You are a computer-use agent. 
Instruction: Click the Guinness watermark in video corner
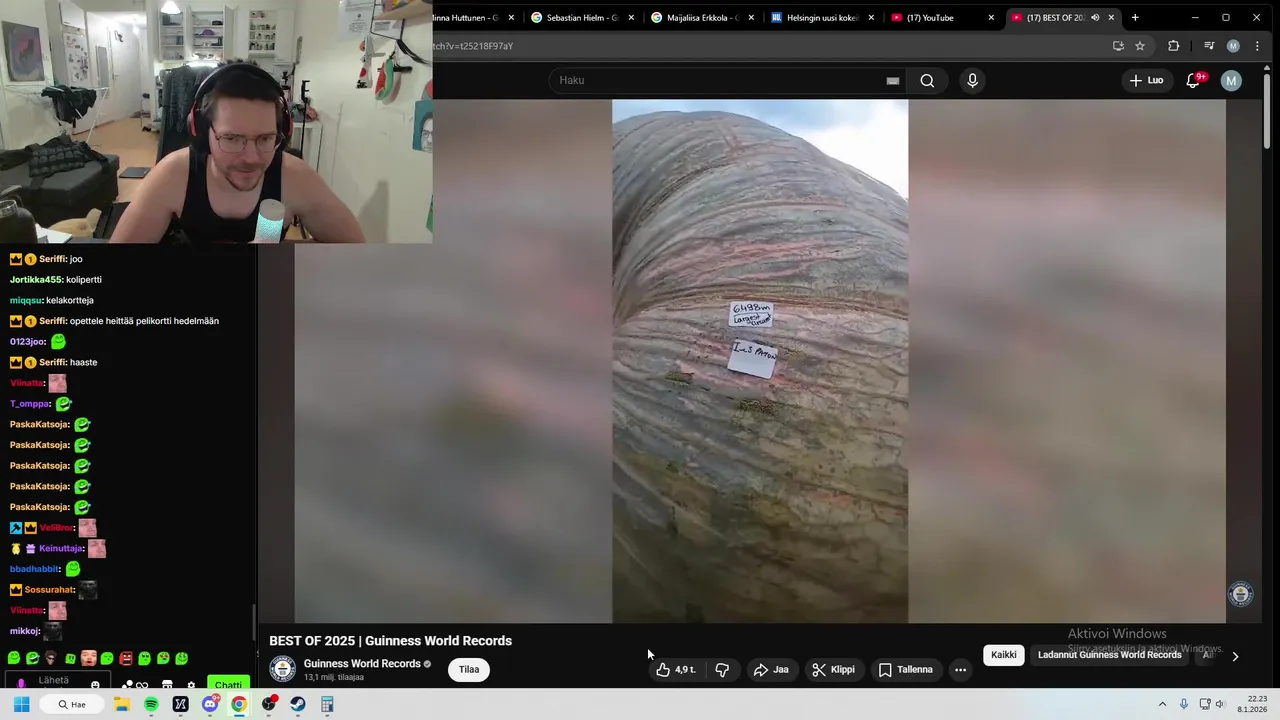[1240, 594]
